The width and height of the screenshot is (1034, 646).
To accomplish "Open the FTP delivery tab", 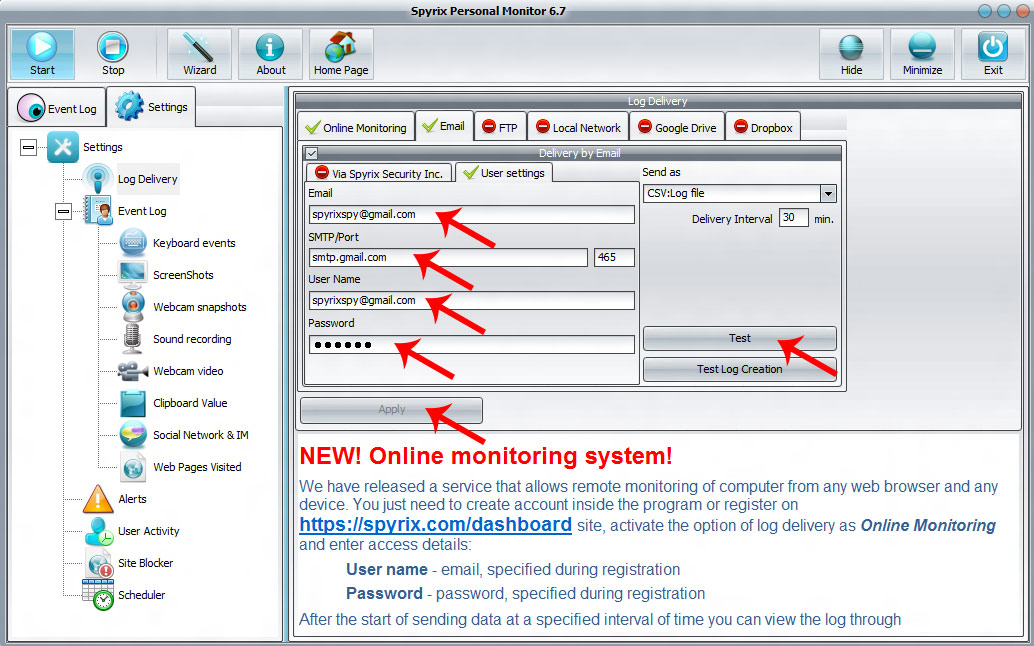I will click(500, 127).
